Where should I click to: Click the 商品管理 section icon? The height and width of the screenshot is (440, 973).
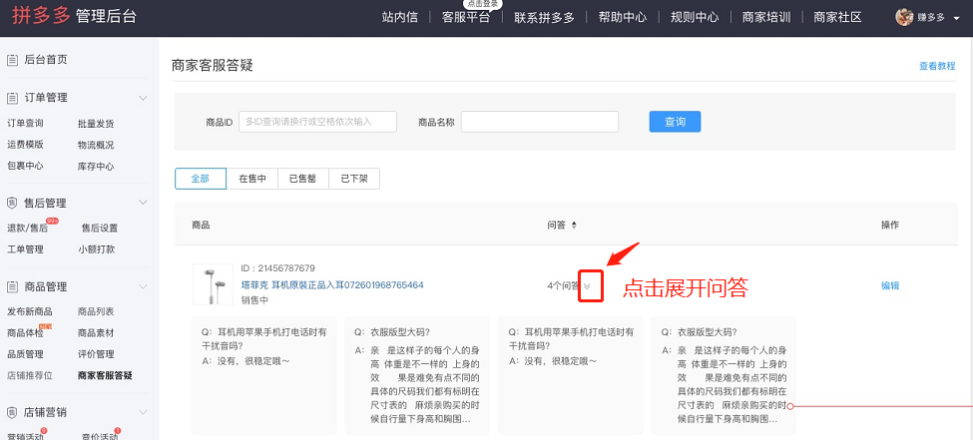12,287
